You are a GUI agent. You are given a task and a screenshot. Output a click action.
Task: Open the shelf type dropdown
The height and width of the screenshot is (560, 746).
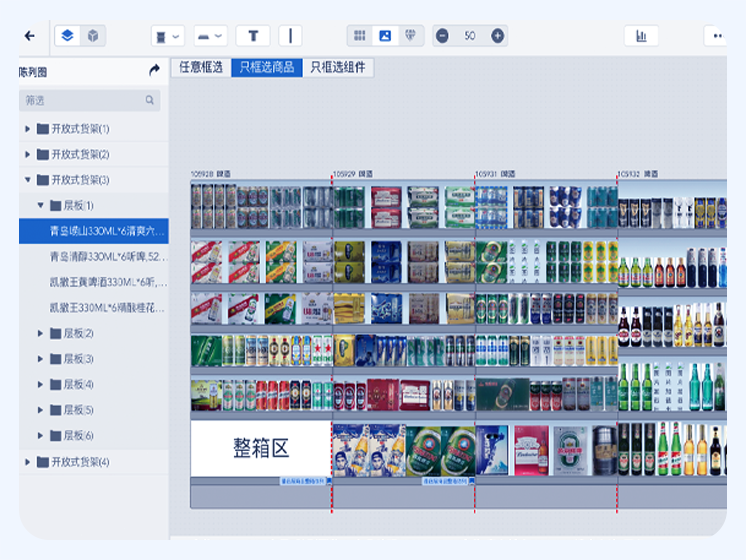tap(167, 36)
